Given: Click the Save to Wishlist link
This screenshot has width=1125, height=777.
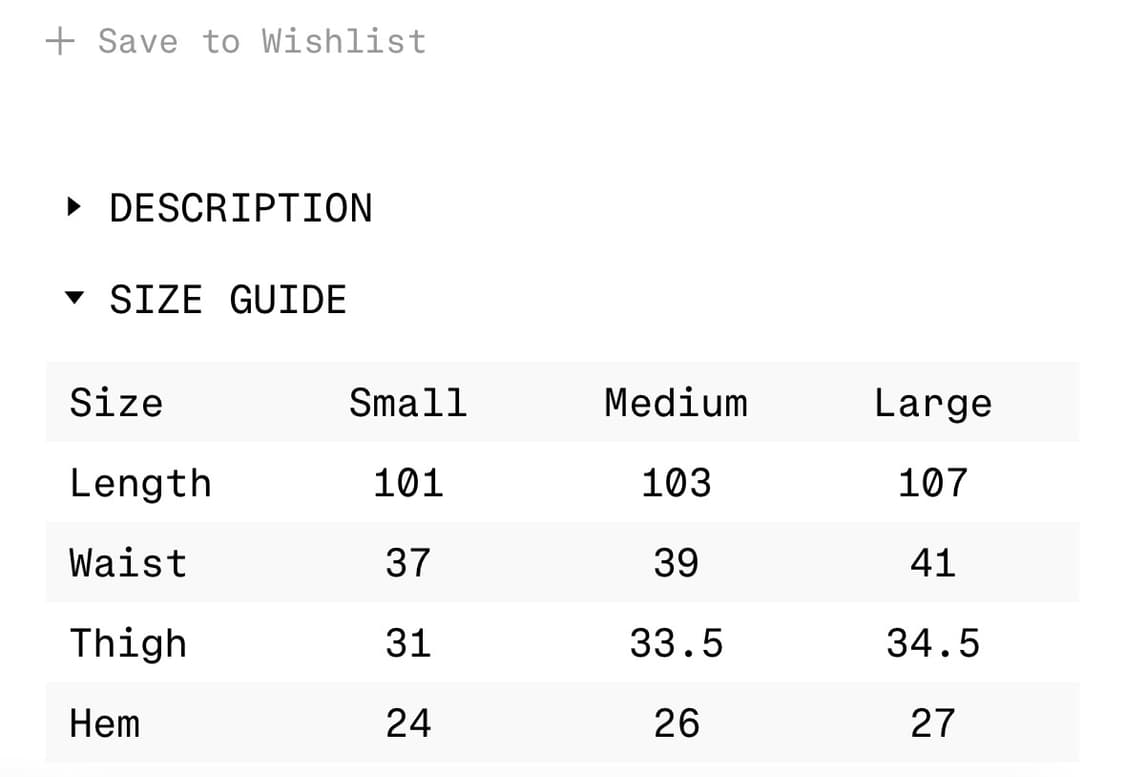Looking at the screenshot, I should [x=262, y=41].
